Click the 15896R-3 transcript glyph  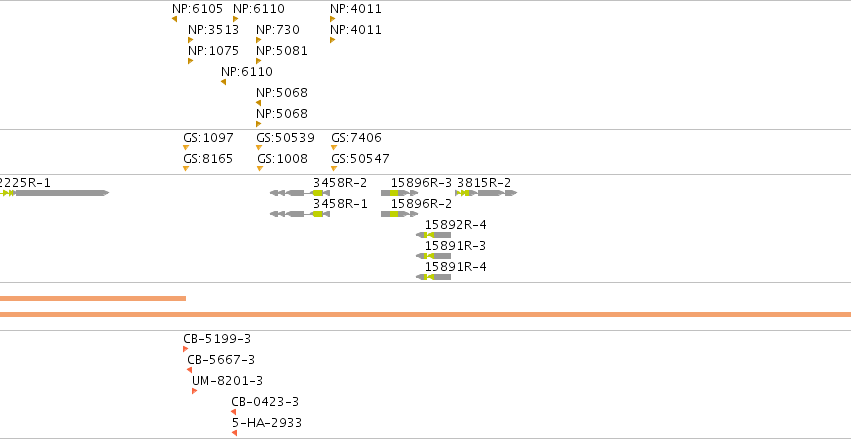[x=399, y=193]
